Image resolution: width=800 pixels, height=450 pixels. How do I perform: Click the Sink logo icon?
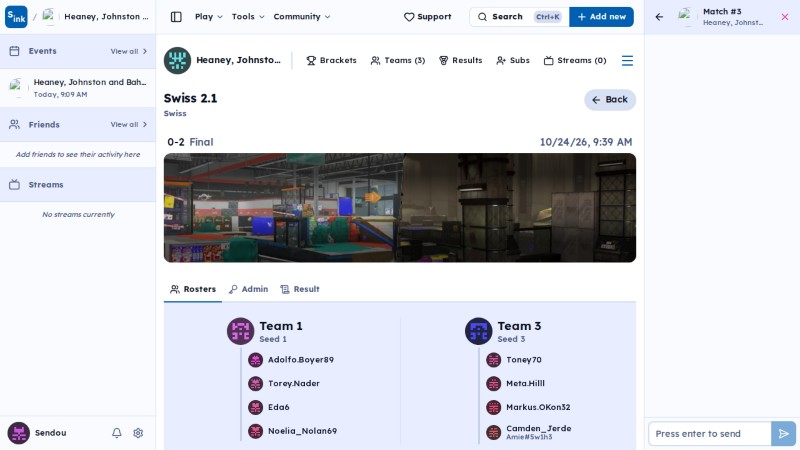click(16, 17)
